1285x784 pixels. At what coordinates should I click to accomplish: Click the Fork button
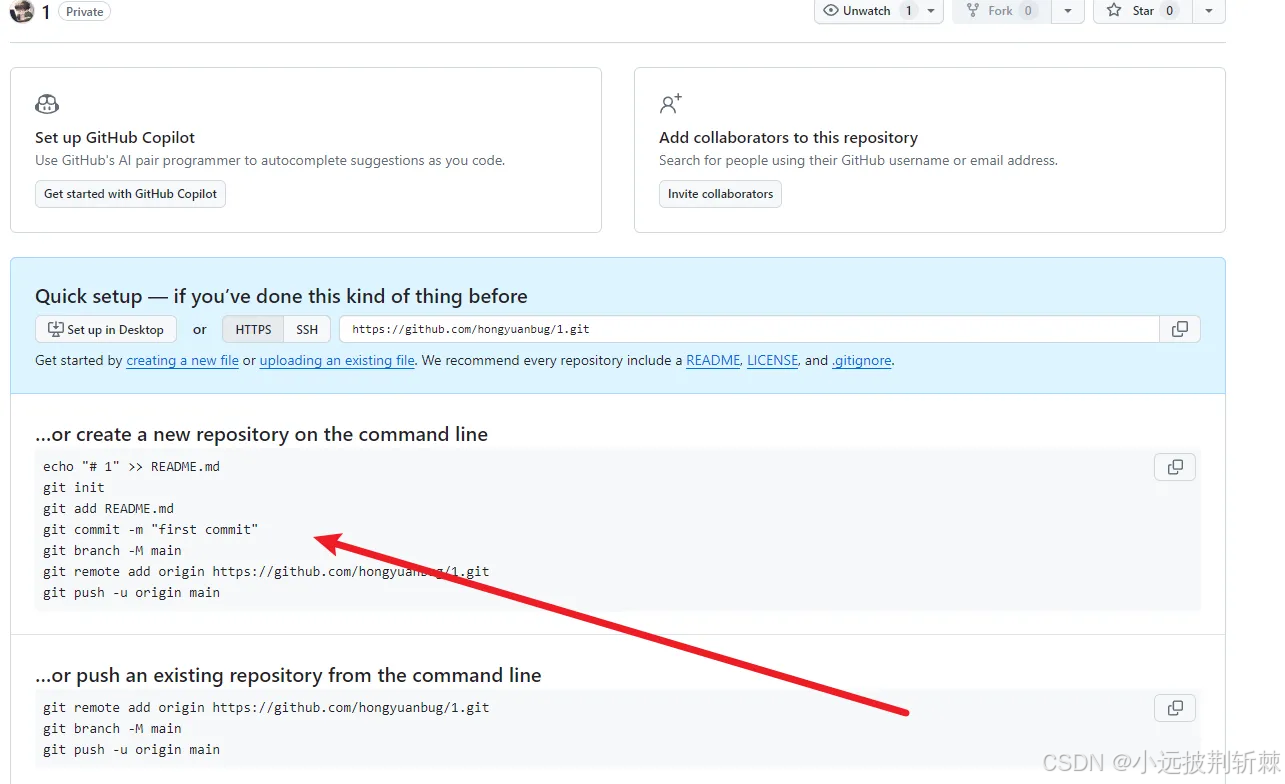tap(1000, 11)
